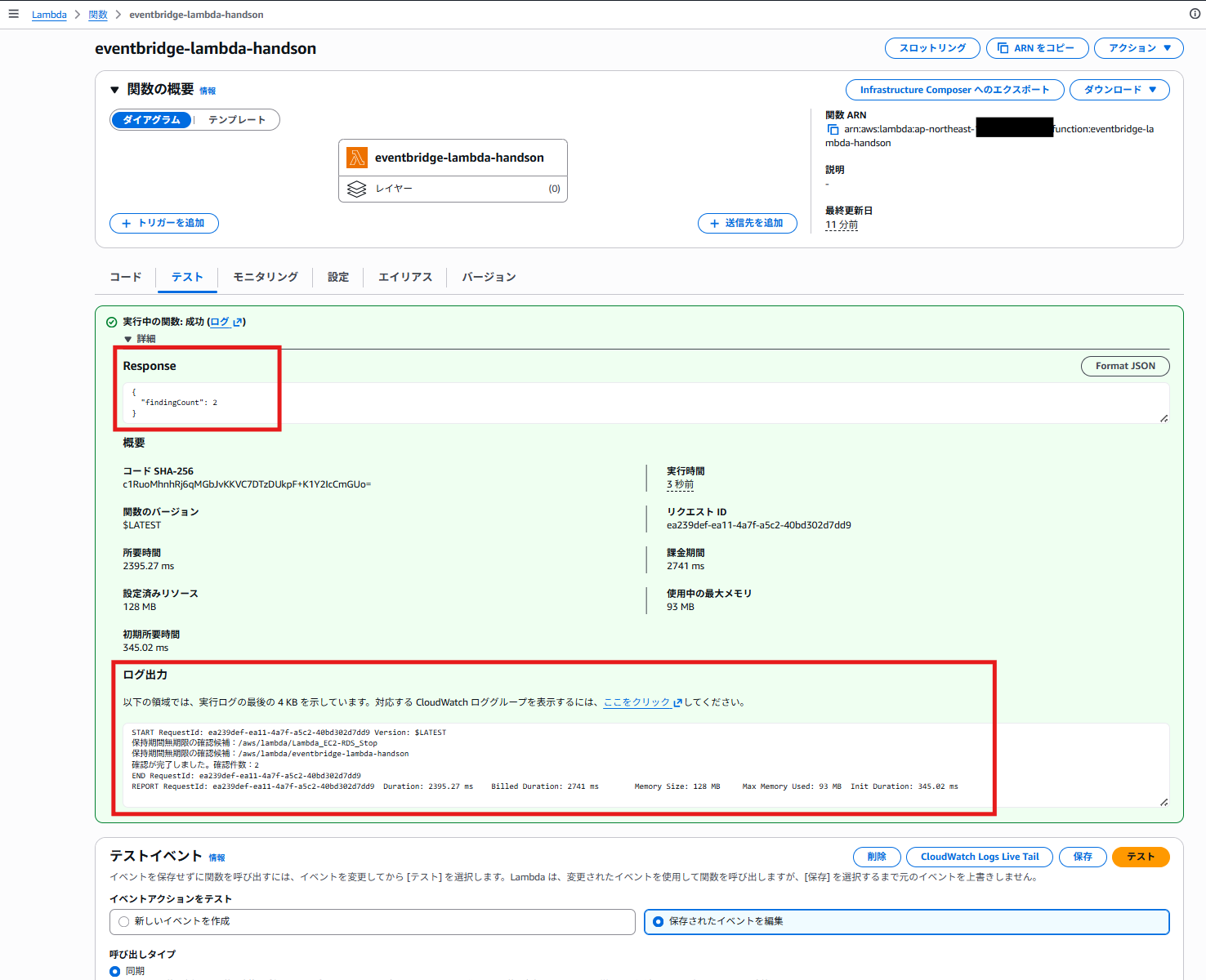Click the request ID ea239def value
Viewport: 1206px width, 980px height.
[759, 525]
